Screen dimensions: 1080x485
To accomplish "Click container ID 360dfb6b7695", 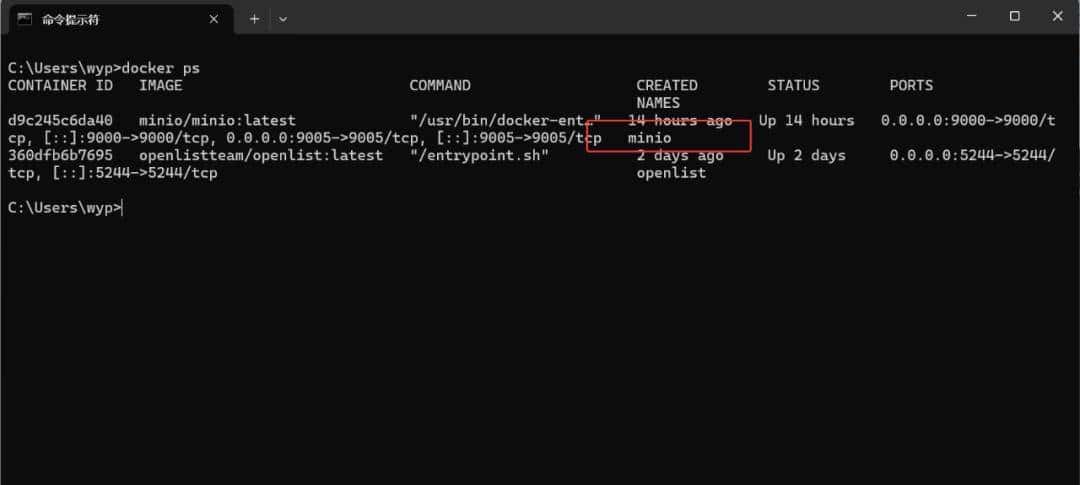I will (60, 156).
